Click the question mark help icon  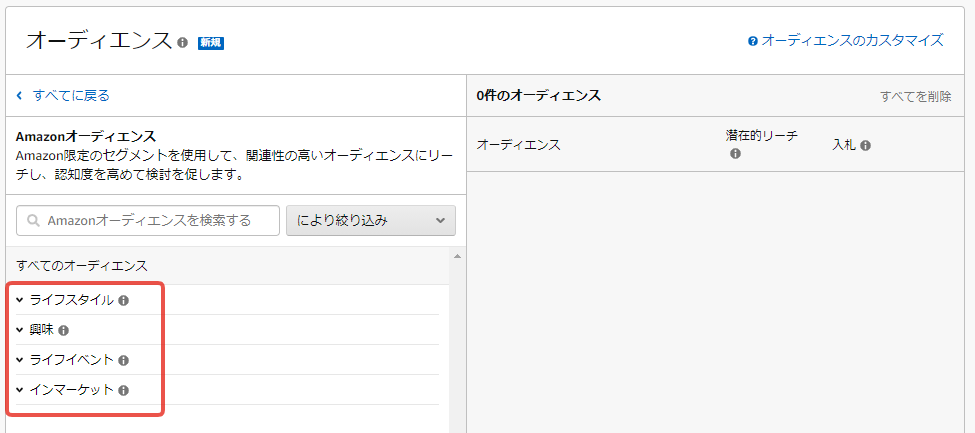point(753,41)
